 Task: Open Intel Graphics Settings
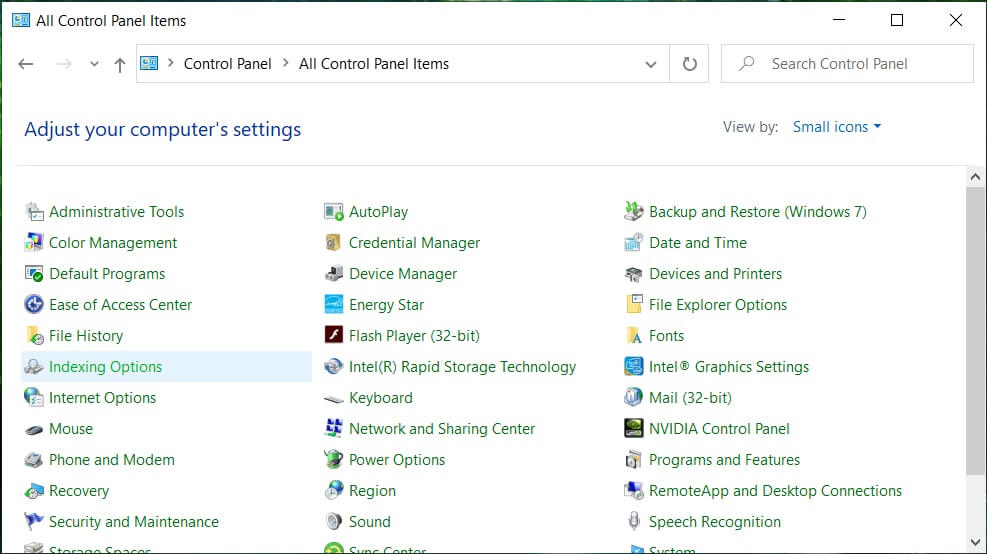click(728, 366)
